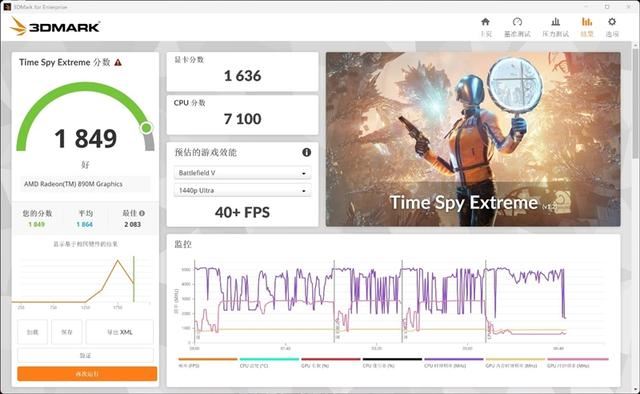Image resolution: width=640 pixels, height=394 pixels.
Task: Click the wide Validate button above orange button
Action: point(85,356)
